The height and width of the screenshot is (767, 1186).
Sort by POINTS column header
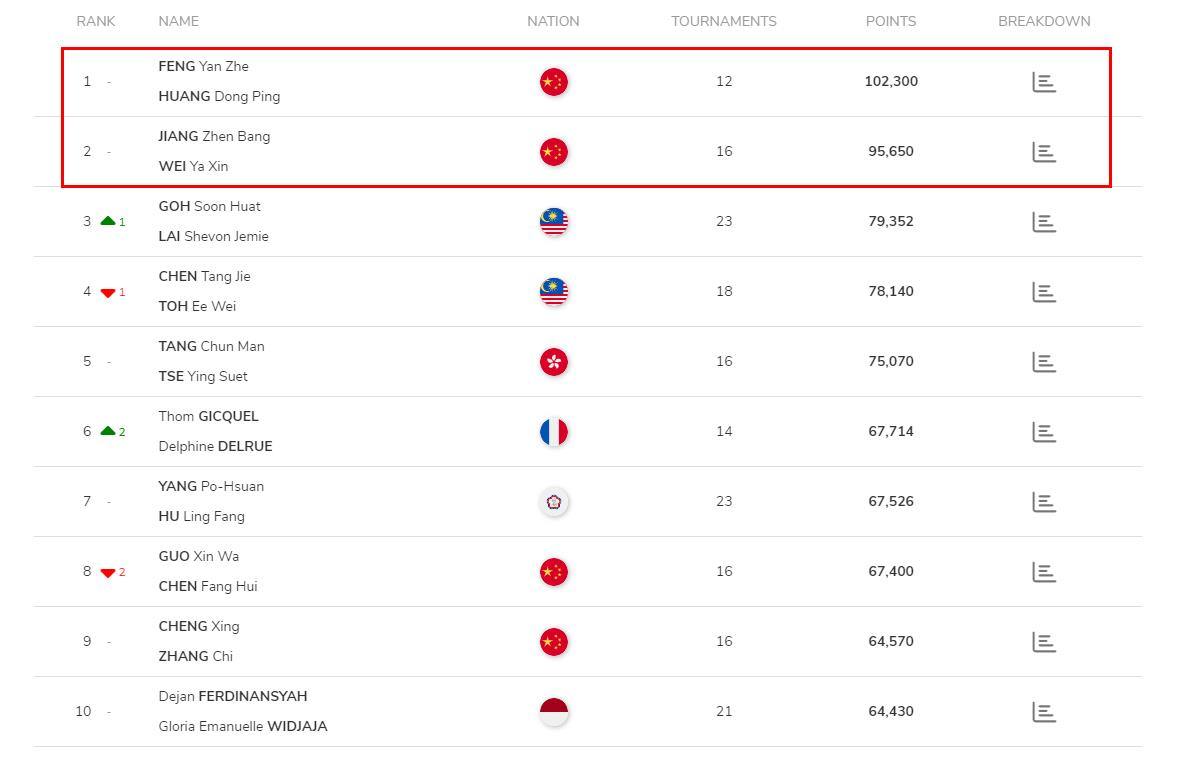coord(891,21)
